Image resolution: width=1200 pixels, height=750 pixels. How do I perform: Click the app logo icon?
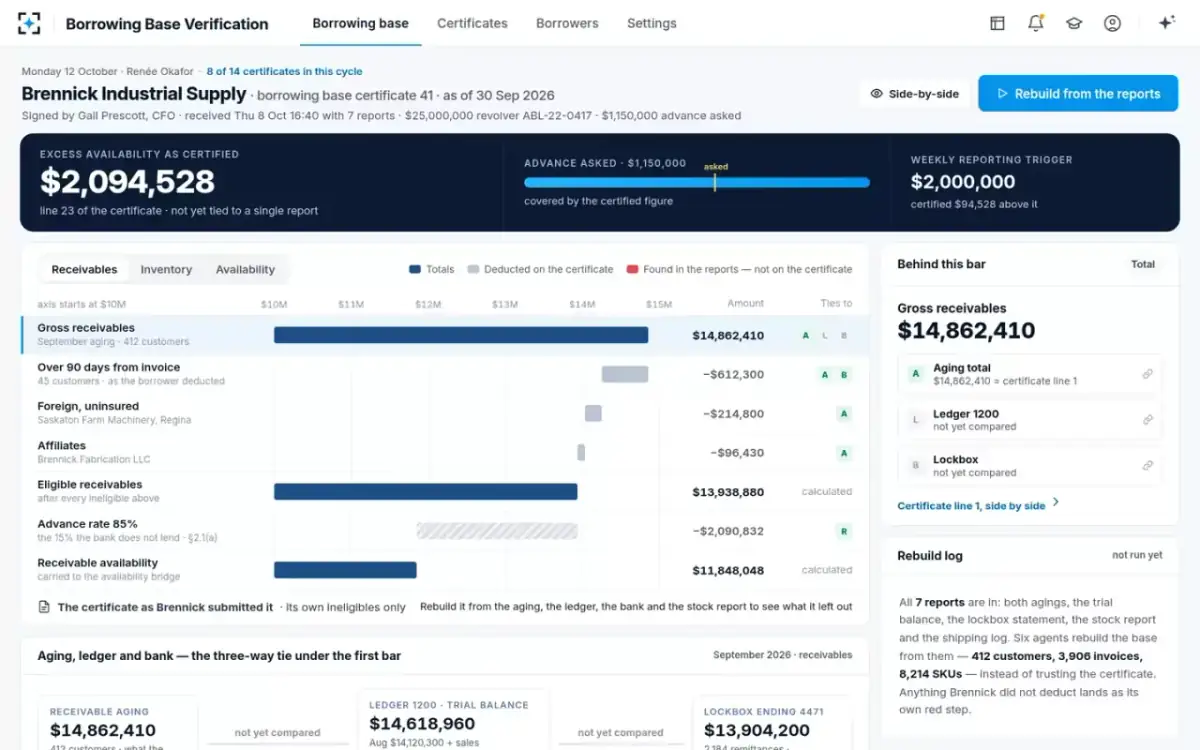click(30, 23)
